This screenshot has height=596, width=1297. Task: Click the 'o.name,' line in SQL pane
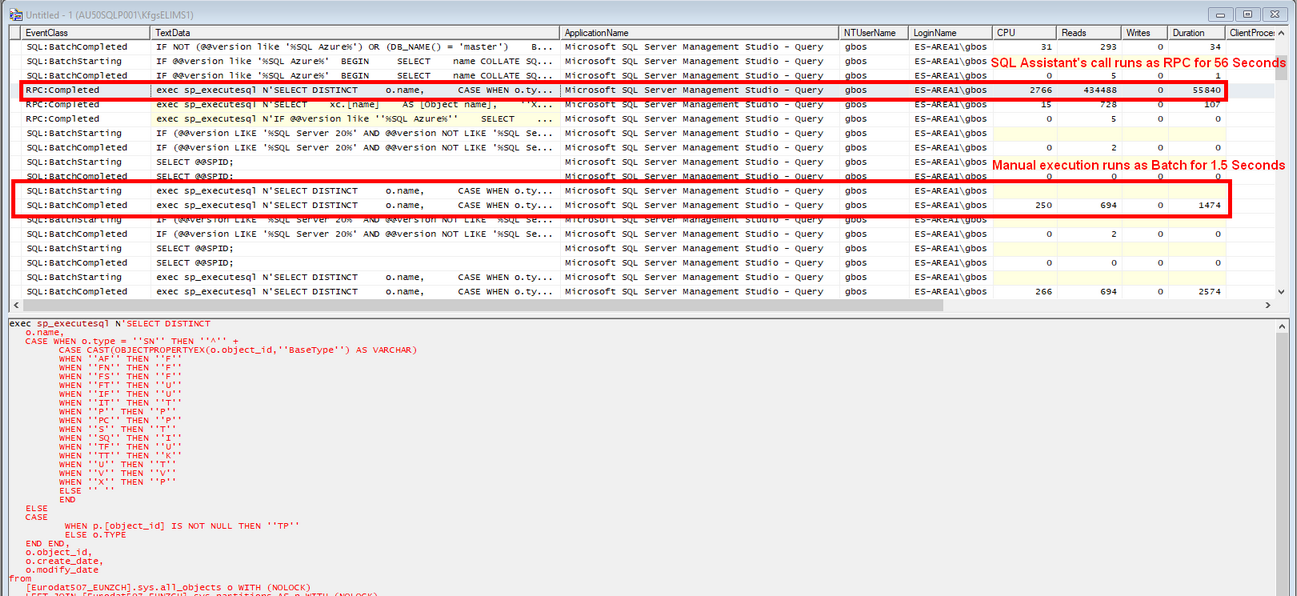45,333
